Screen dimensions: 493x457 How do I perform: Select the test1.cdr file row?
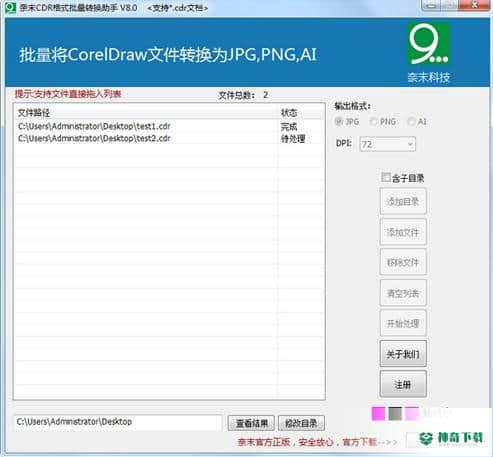click(169, 126)
